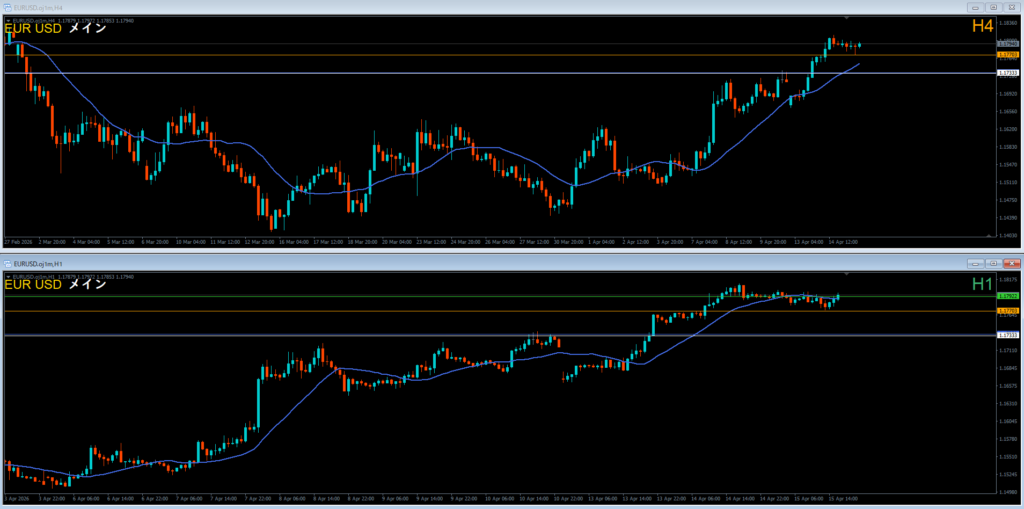Select the orange 1.17703 price label in H4 chart
Screen dimensions: 1024x509
click(1007, 55)
